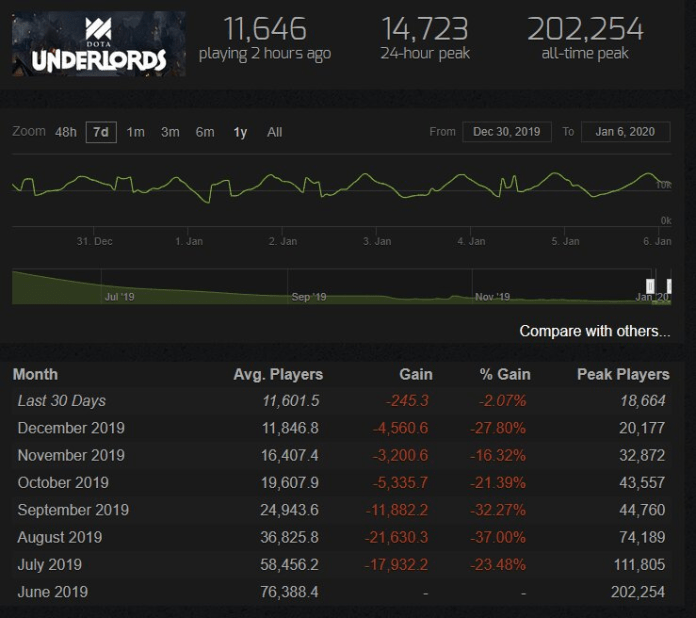
Task: Click the Peak Players column header
Action: [x=623, y=374]
